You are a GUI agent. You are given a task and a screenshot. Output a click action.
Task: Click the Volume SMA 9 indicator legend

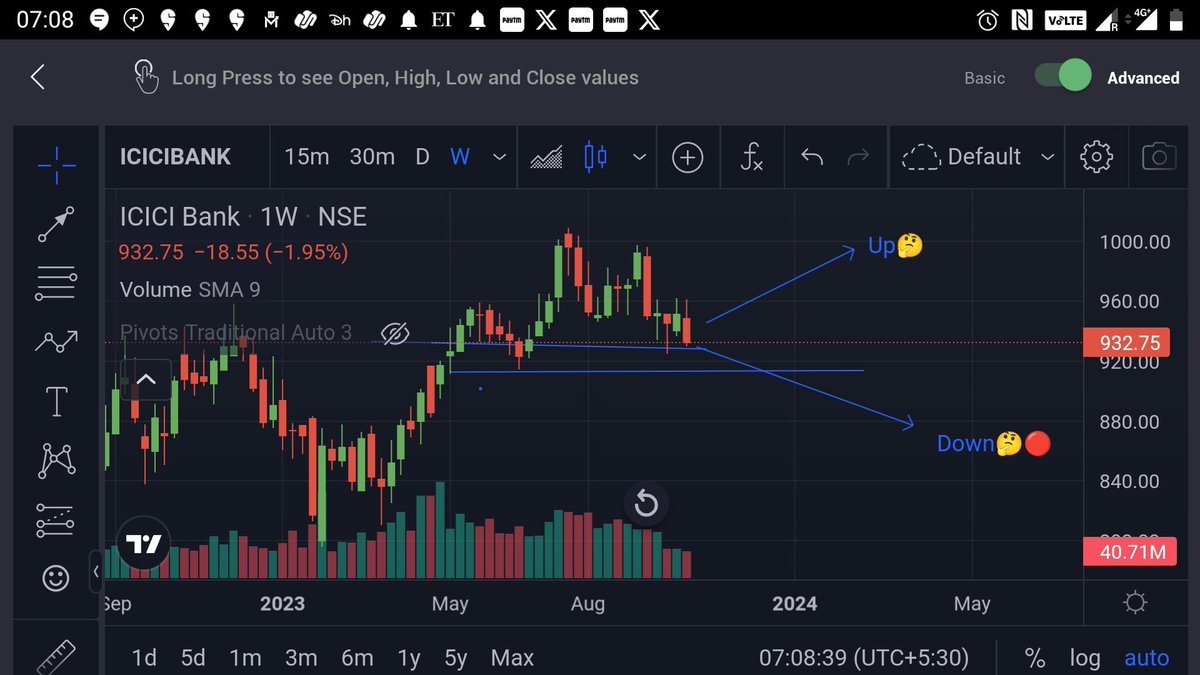pyautogui.click(x=190, y=290)
